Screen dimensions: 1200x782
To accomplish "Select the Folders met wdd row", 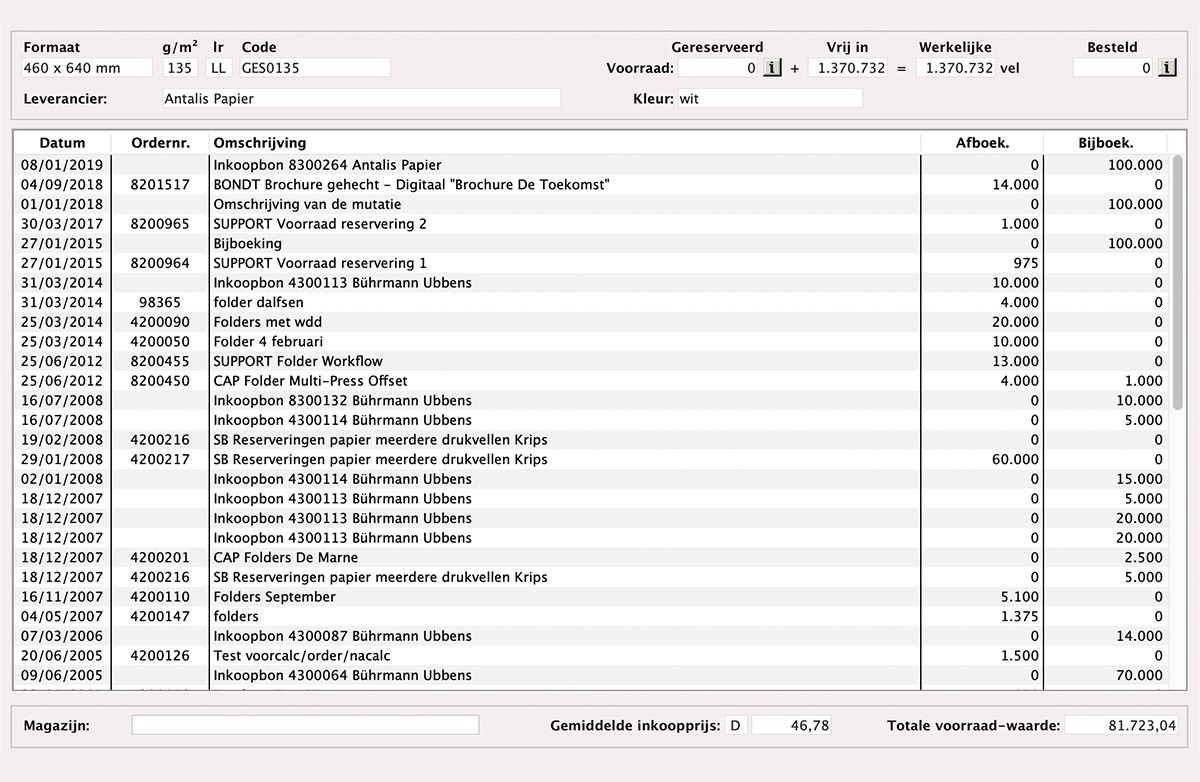I will pyautogui.click(x=591, y=322).
